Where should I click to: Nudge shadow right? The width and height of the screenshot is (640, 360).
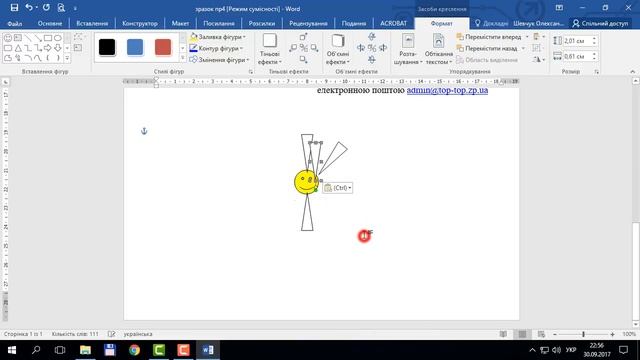point(314,48)
